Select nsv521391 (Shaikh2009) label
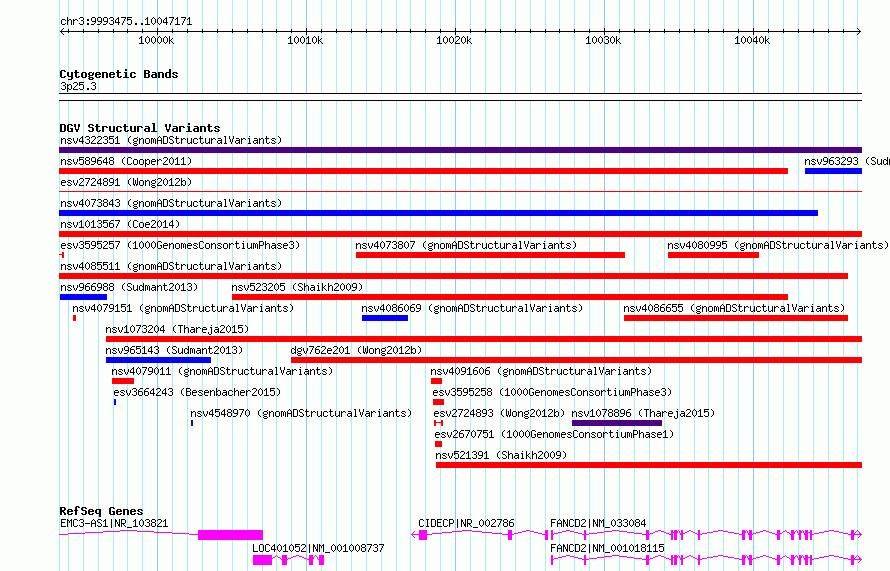Viewport: 890px width, 571px height. pos(501,455)
